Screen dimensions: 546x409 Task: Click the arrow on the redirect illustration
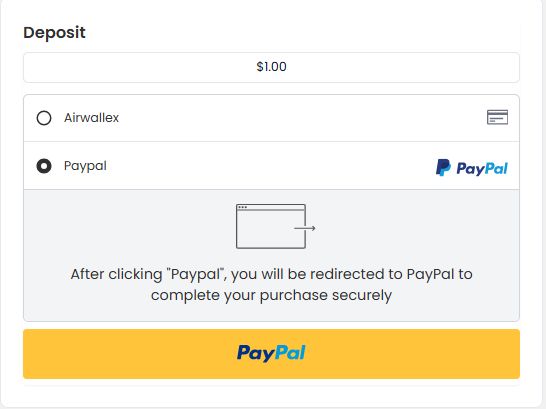305,228
